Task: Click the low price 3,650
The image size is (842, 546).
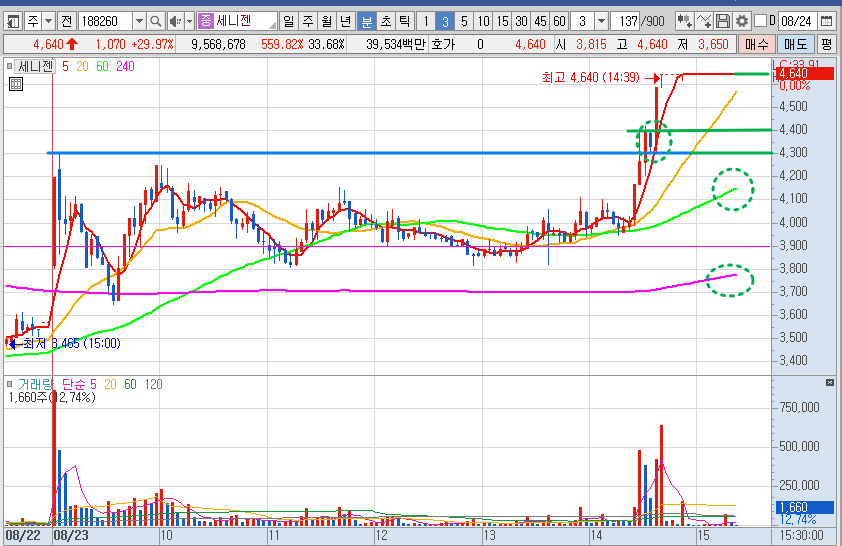Action: [713, 44]
